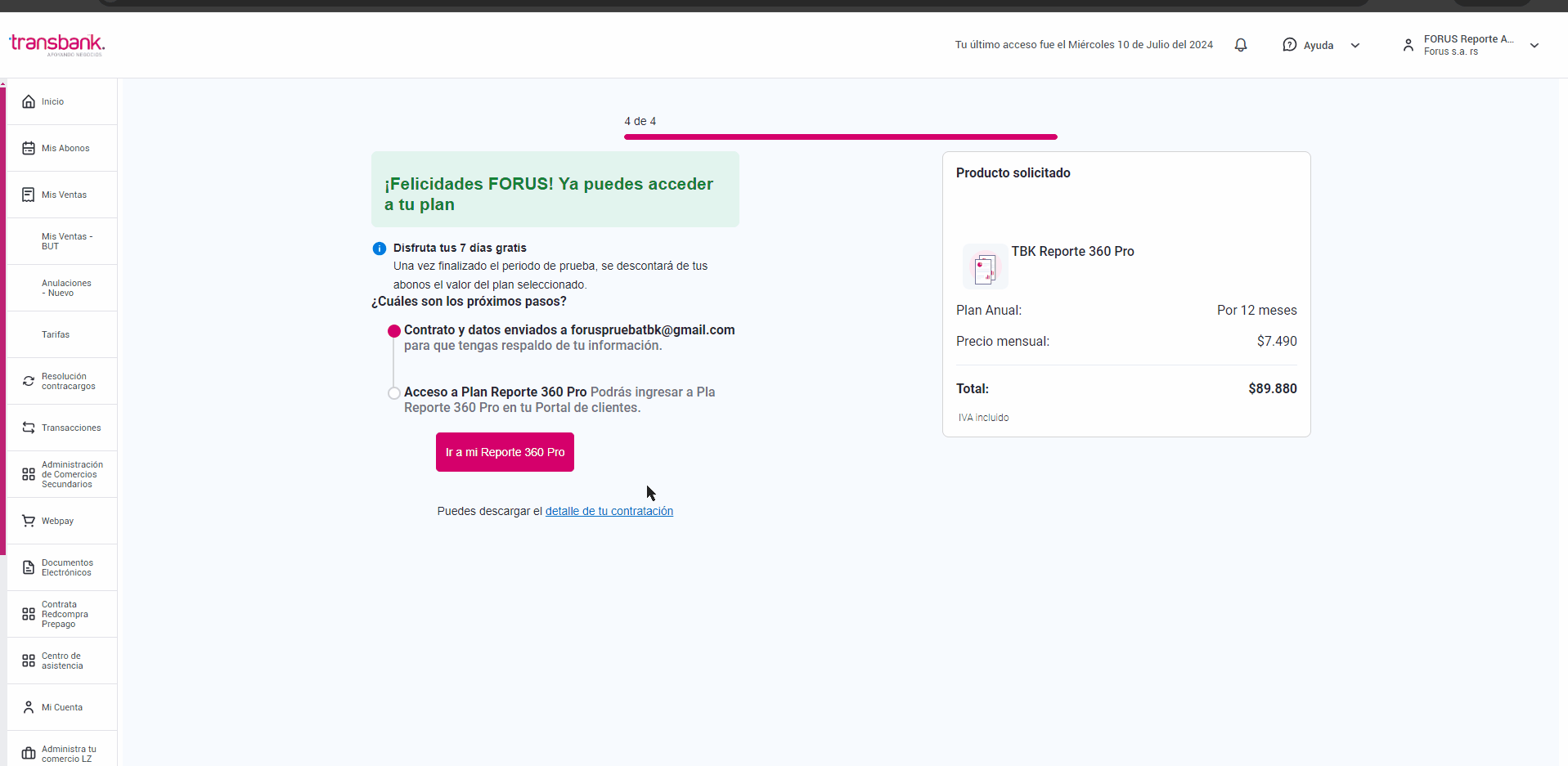Go to Inicio section
Image resolution: width=1568 pixels, height=766 pixels.
pyautogui.click(x=62, y=101)
